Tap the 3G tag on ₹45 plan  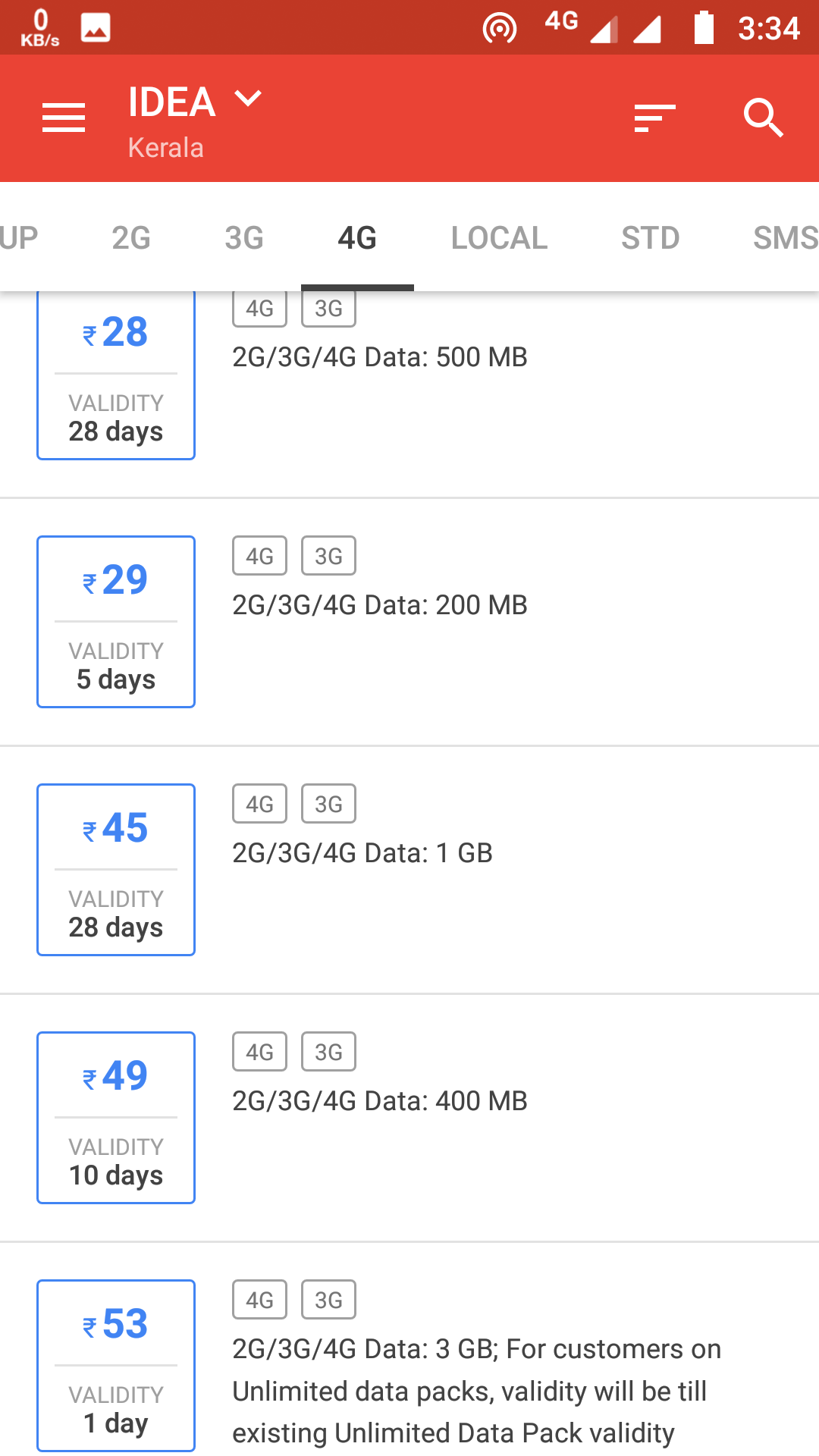point(328,804)
